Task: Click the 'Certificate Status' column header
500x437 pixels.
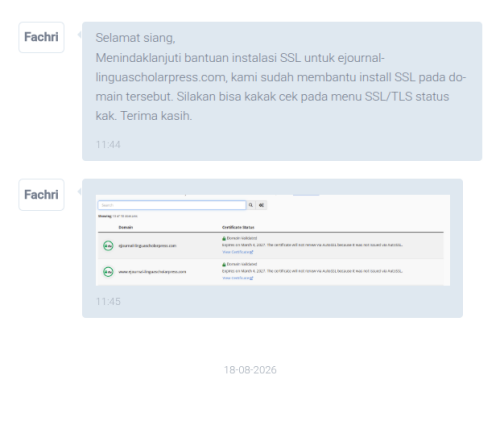Action: (x=238, y=227)
